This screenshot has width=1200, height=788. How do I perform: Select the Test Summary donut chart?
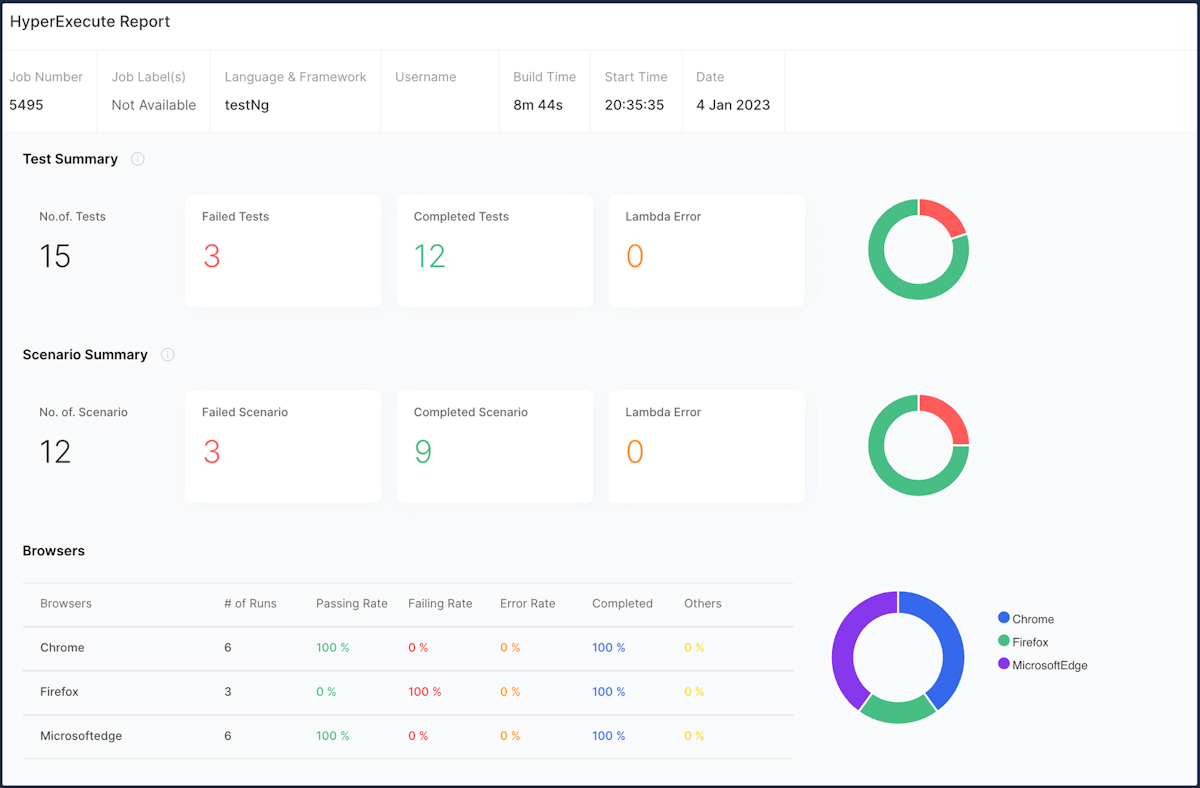click(918, 249)
